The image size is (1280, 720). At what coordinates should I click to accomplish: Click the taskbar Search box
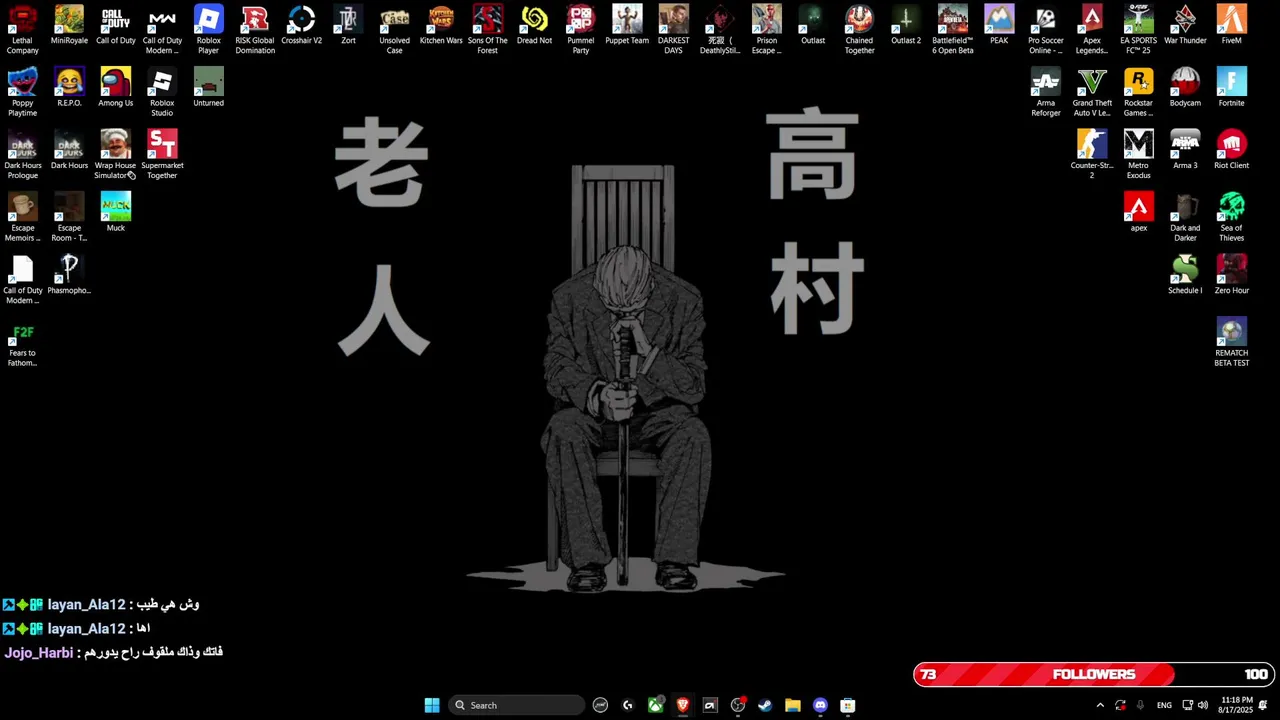(x=516, y=705)
